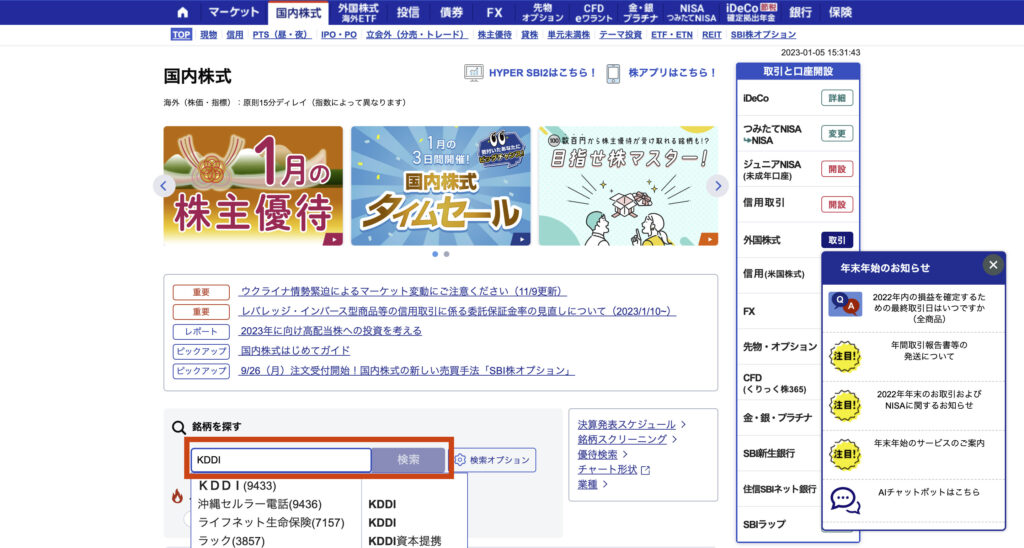Select the 国内株式 tab

pos(298,13)
